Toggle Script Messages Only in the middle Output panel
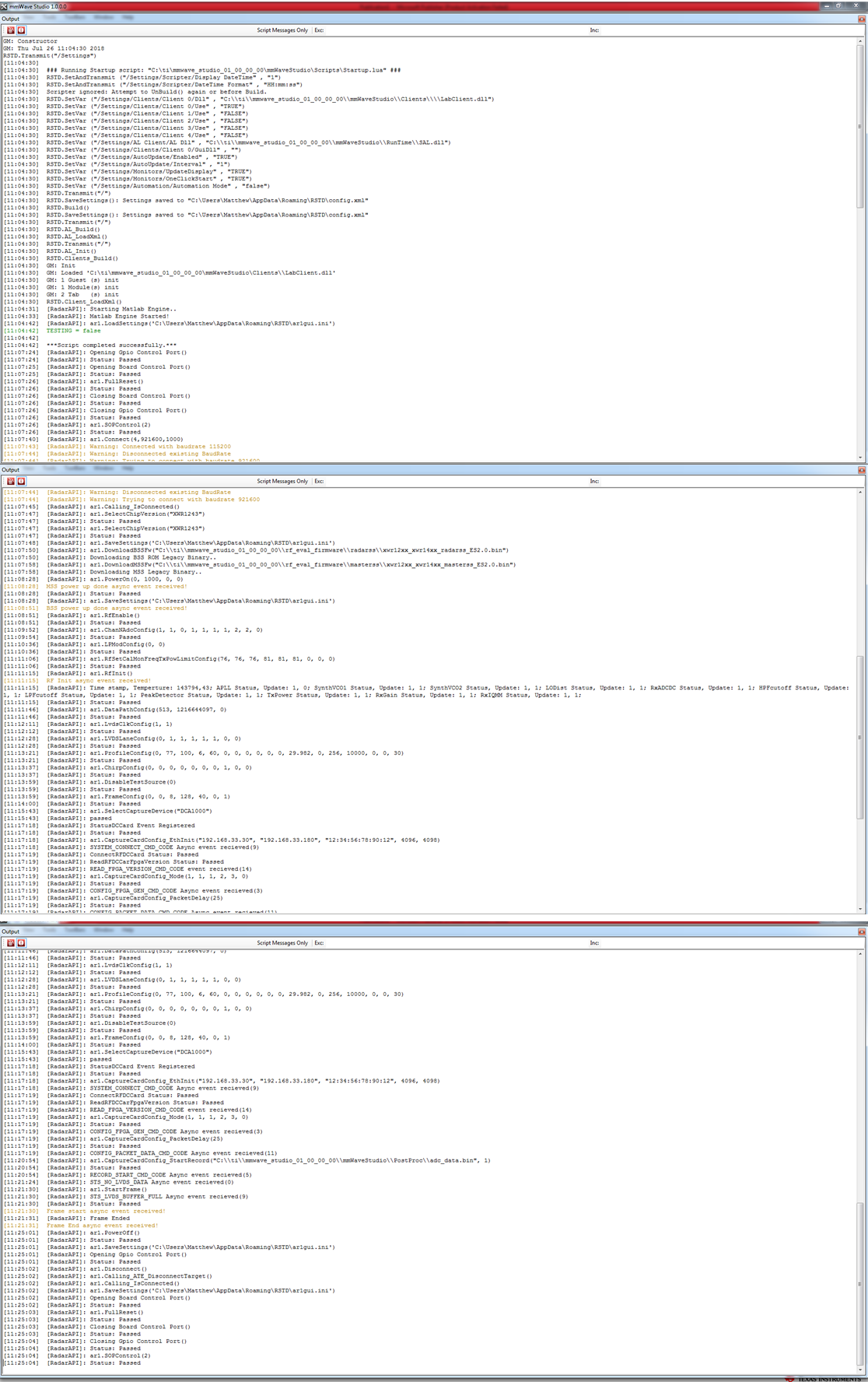 282,481
